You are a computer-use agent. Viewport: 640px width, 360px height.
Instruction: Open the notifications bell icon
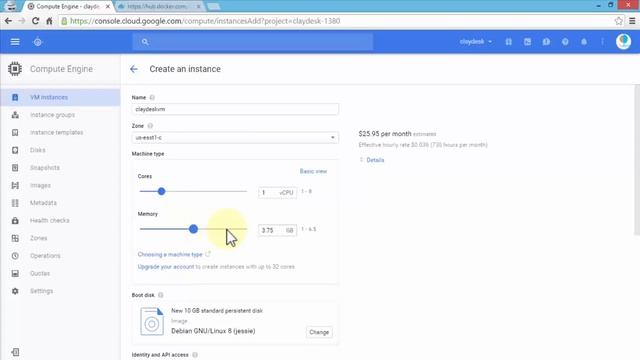tap(584, 42)
